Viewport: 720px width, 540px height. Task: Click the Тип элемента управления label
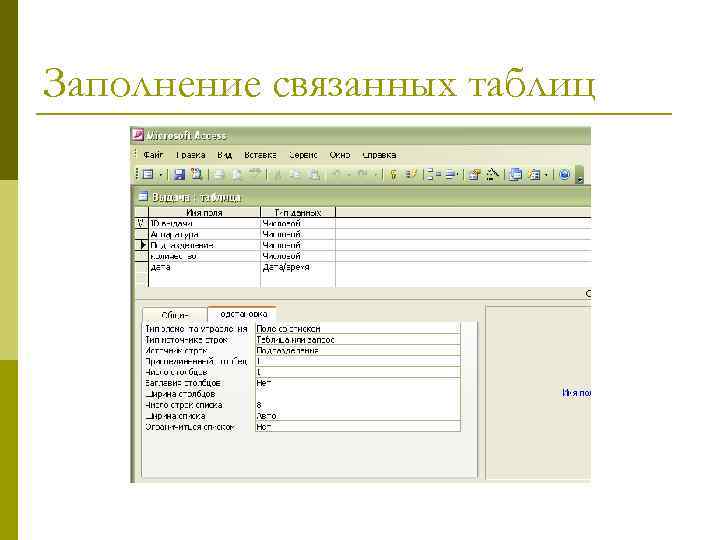click(x=196, y=329)
